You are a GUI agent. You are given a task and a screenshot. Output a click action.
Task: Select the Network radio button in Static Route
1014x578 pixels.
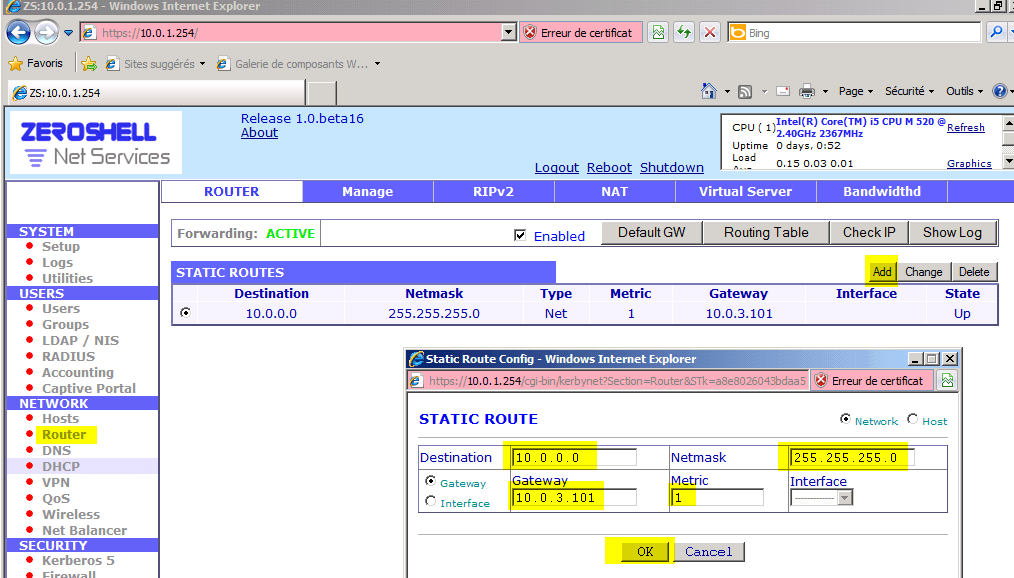click(x=845, y=419)
